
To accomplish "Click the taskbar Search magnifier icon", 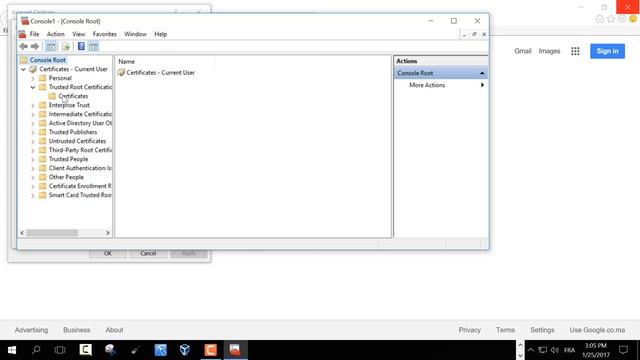I will point(36,350).
